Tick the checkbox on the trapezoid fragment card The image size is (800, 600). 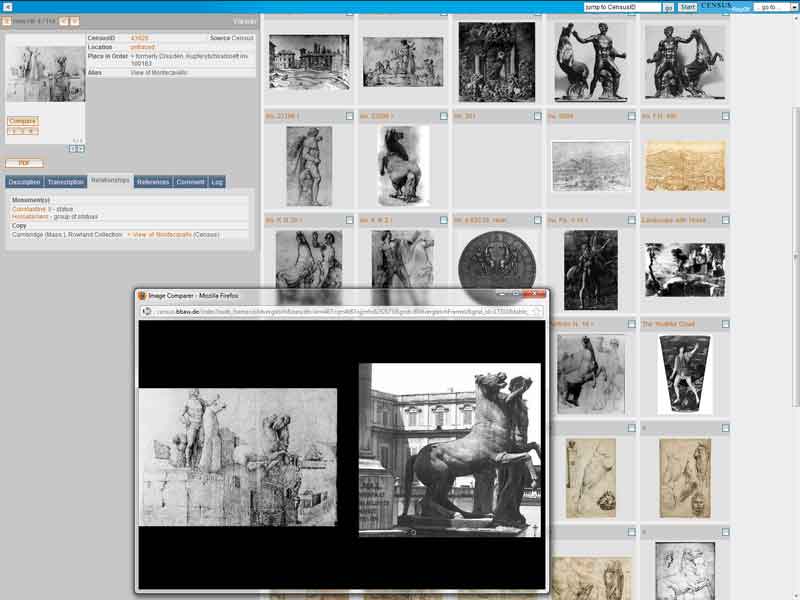click(726, 324)
